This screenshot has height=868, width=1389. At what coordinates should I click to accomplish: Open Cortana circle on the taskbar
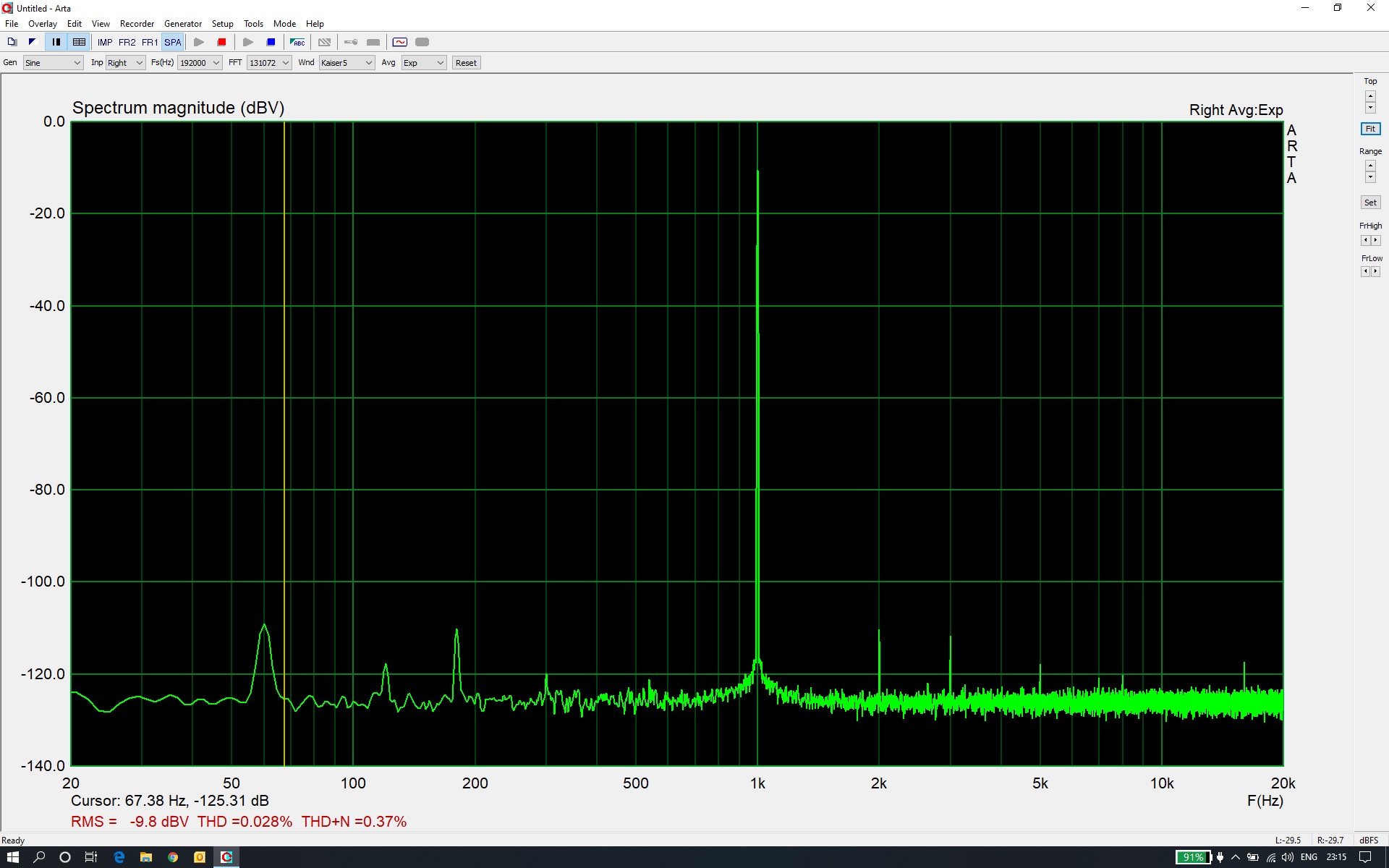[64, 857]
